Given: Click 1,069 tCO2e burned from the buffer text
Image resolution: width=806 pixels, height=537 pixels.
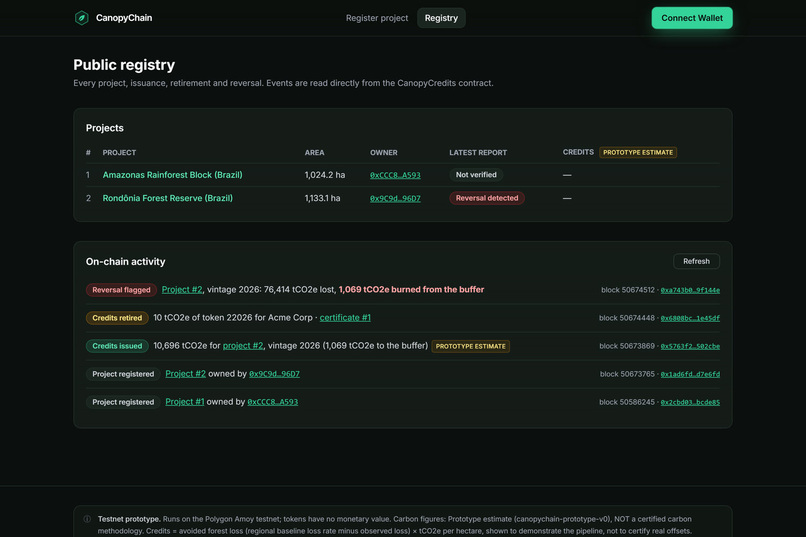Looking at the screenshot, I should click(x=411, y=289).
